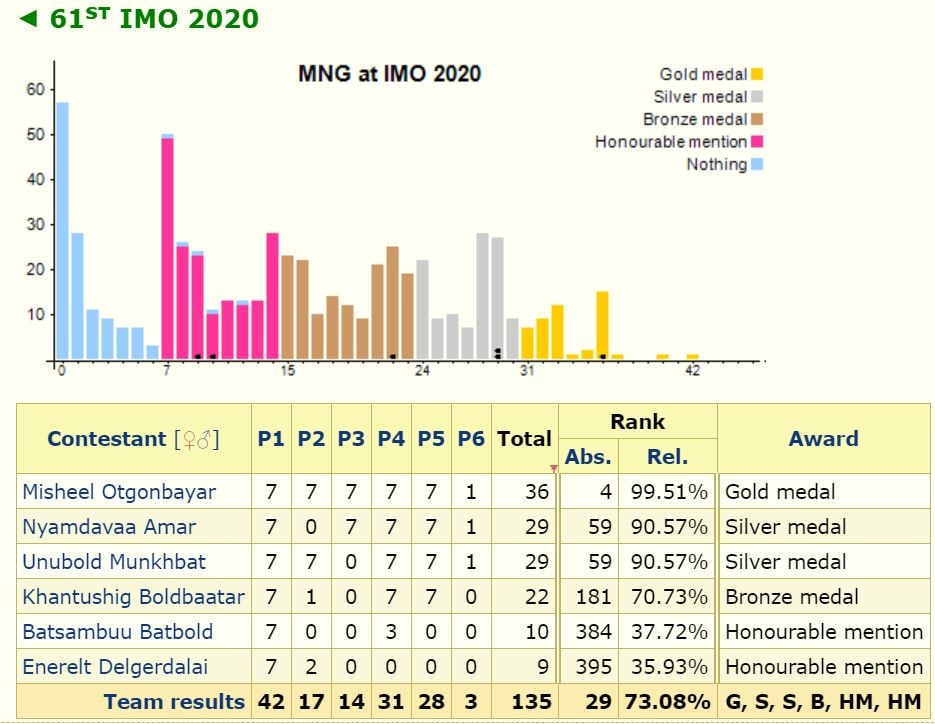Open Nyamdavaa Amar's profile link
Screen dimensions: 935x724
[x=109, y=527]
